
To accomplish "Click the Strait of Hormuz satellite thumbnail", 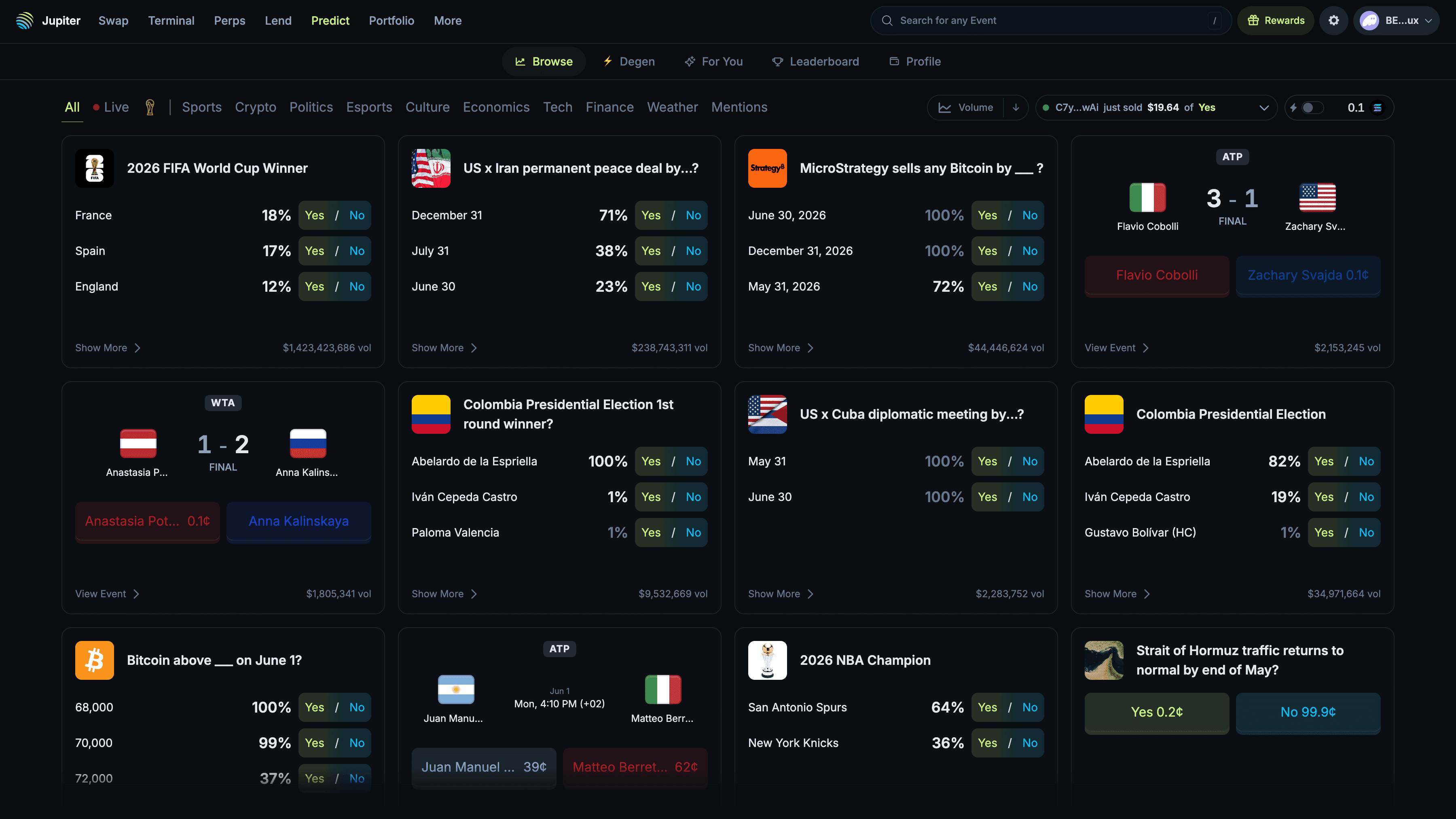I will pyautogui.click(x=1104, y=660).
